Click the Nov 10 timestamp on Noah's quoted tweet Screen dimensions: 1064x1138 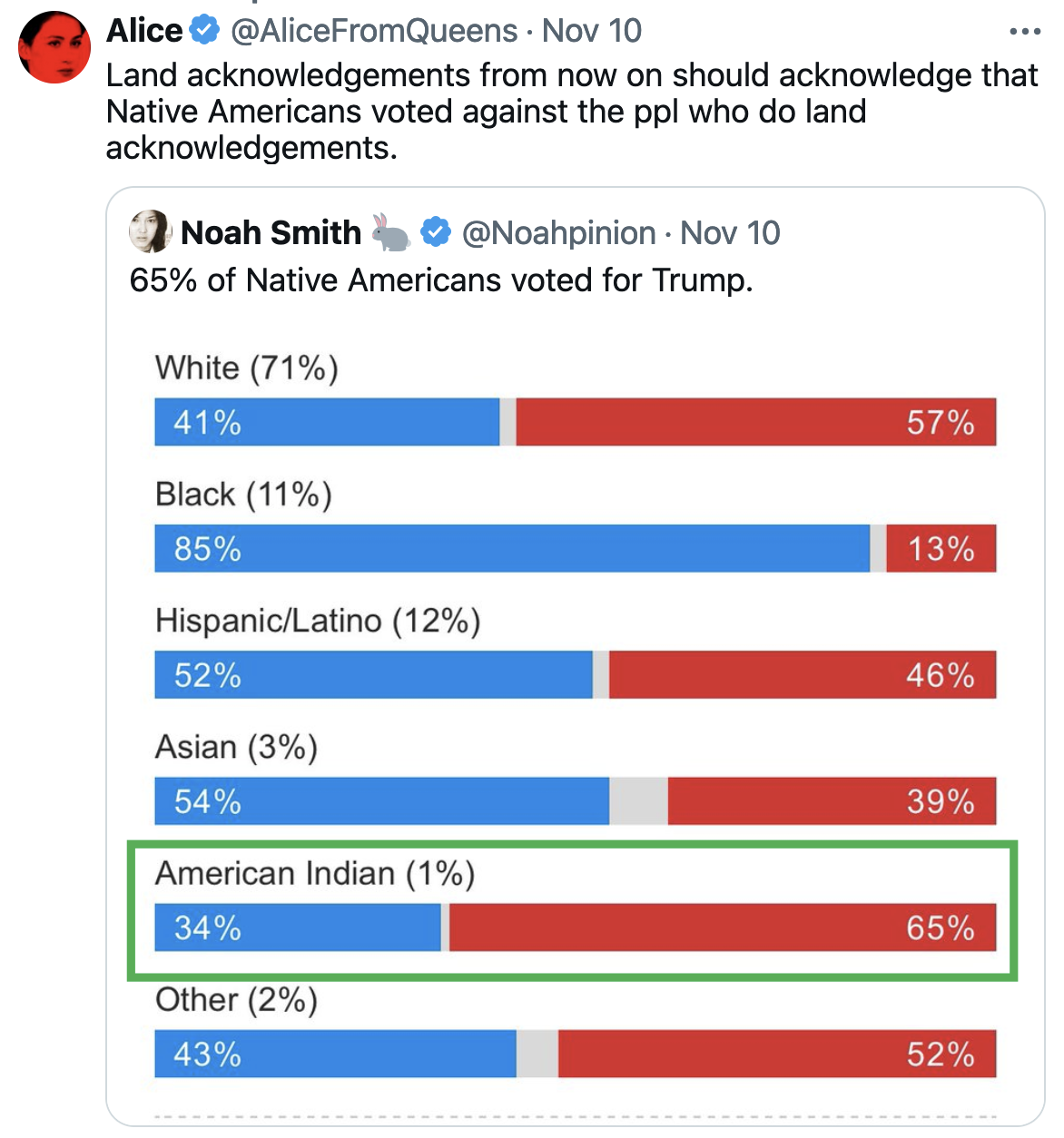[x=730, y=233]
